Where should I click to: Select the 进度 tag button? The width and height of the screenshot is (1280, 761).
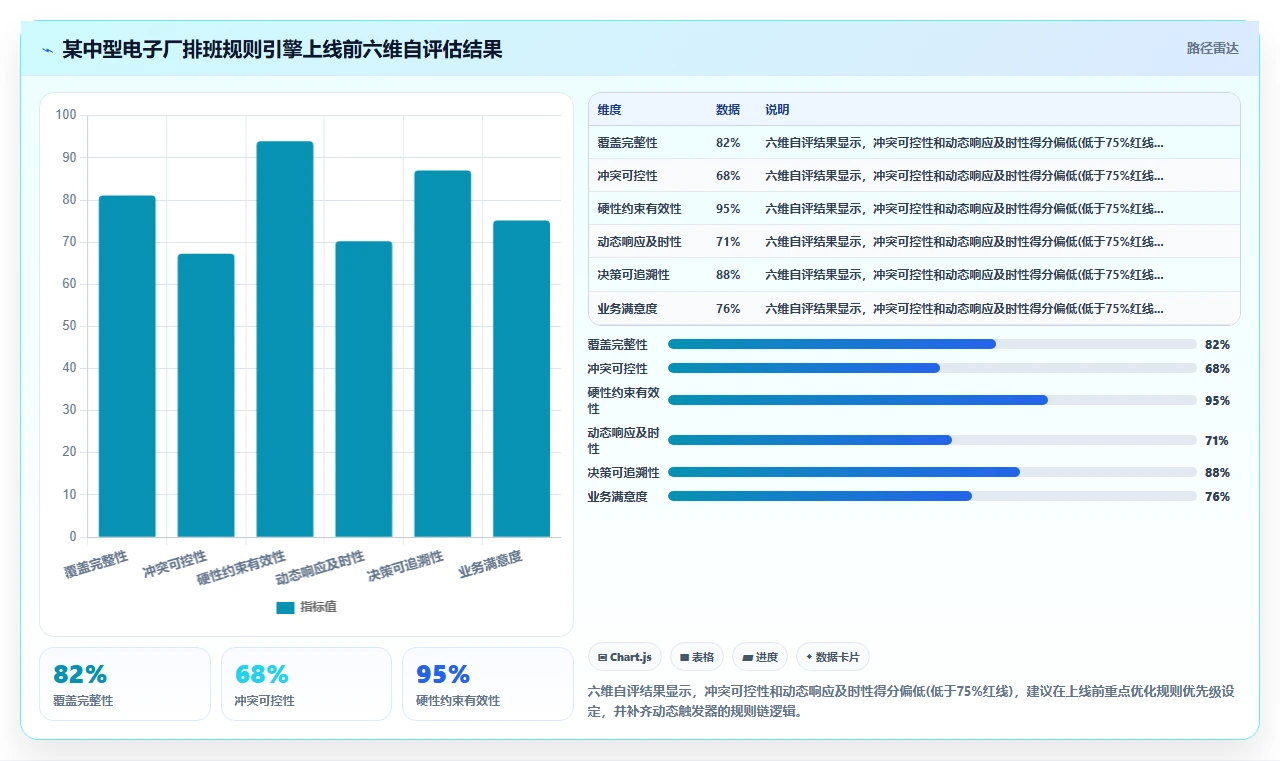tap(760, 657)
